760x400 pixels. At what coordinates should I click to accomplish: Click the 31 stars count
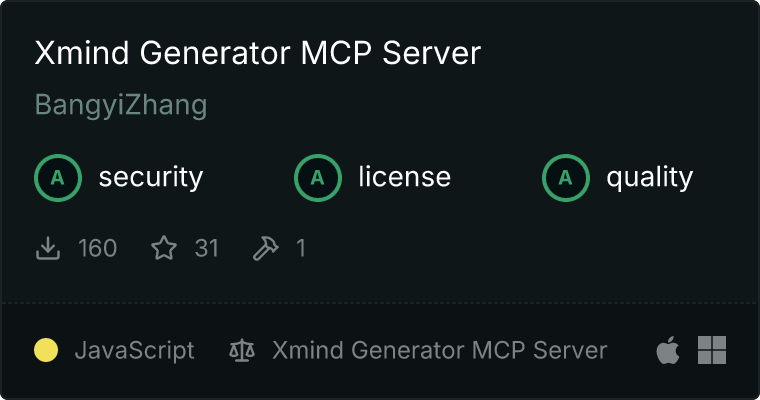point(206,248)
